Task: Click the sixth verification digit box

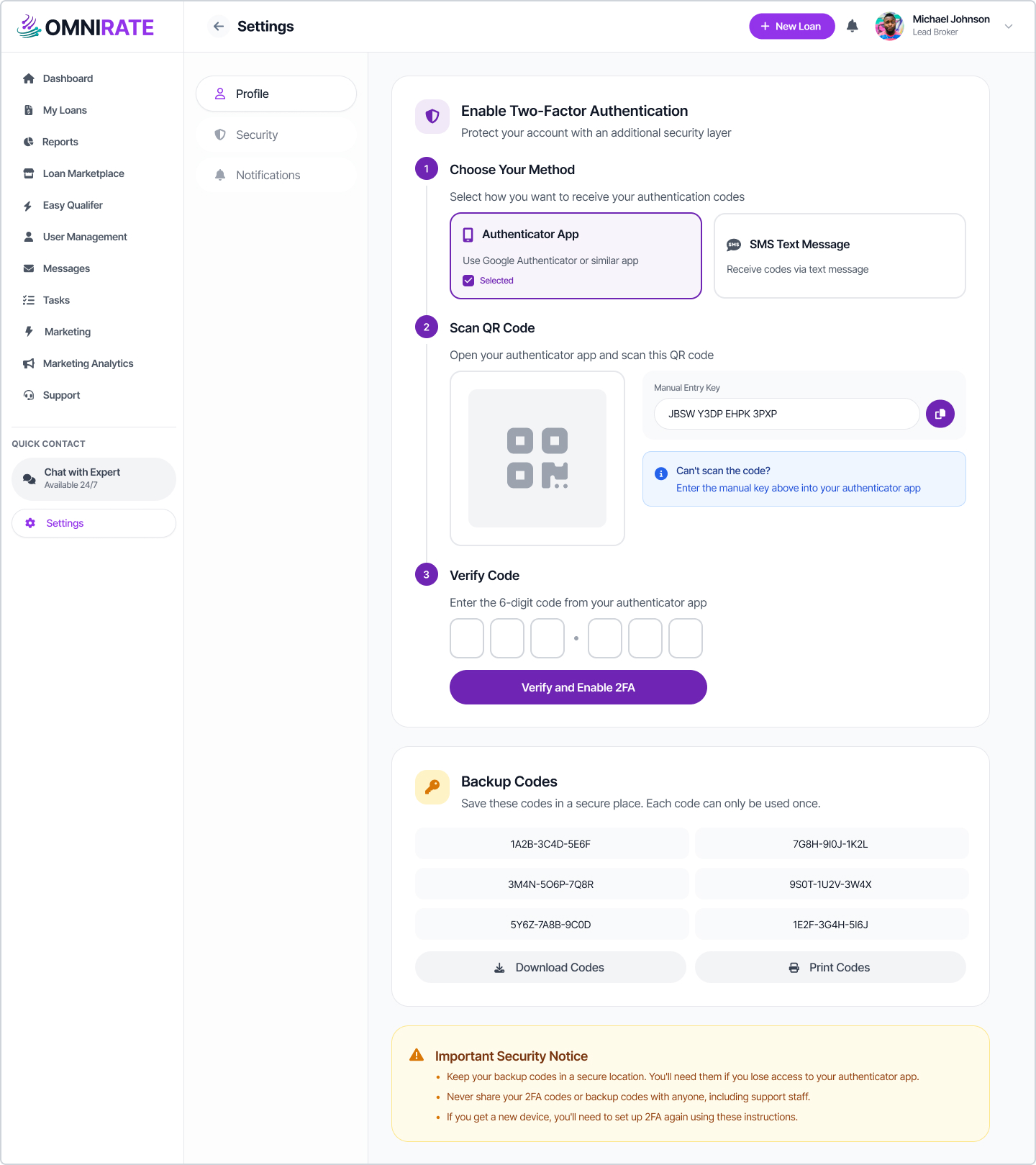Action: pyautogui.click(x=686, y=638)
